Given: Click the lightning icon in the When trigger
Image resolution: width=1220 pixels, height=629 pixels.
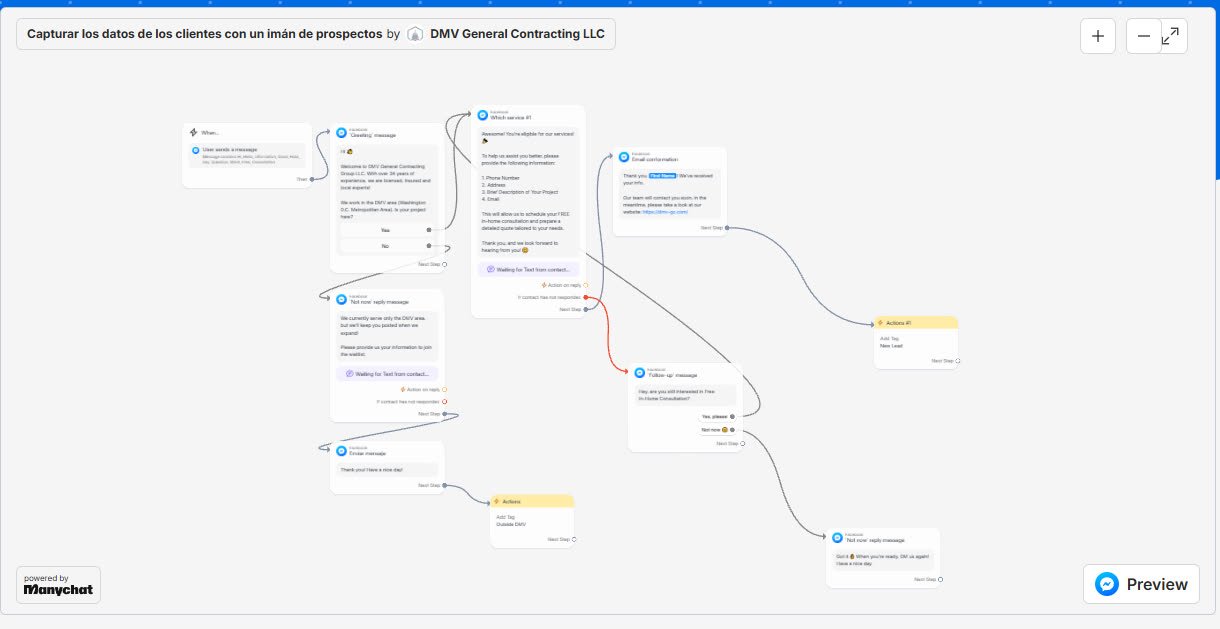Looking at the screenshot, I should click(193, 132).
